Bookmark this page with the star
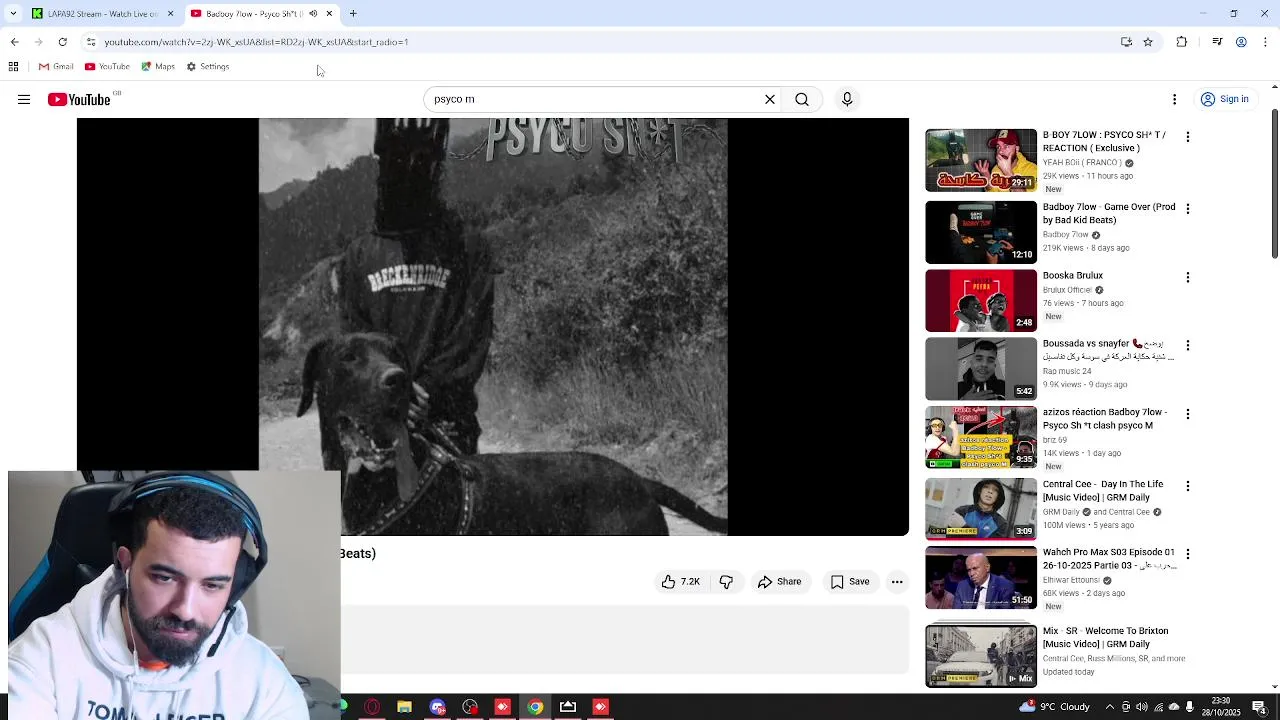The height and width of the screenshot is (720, 1280). (1148, 42)
